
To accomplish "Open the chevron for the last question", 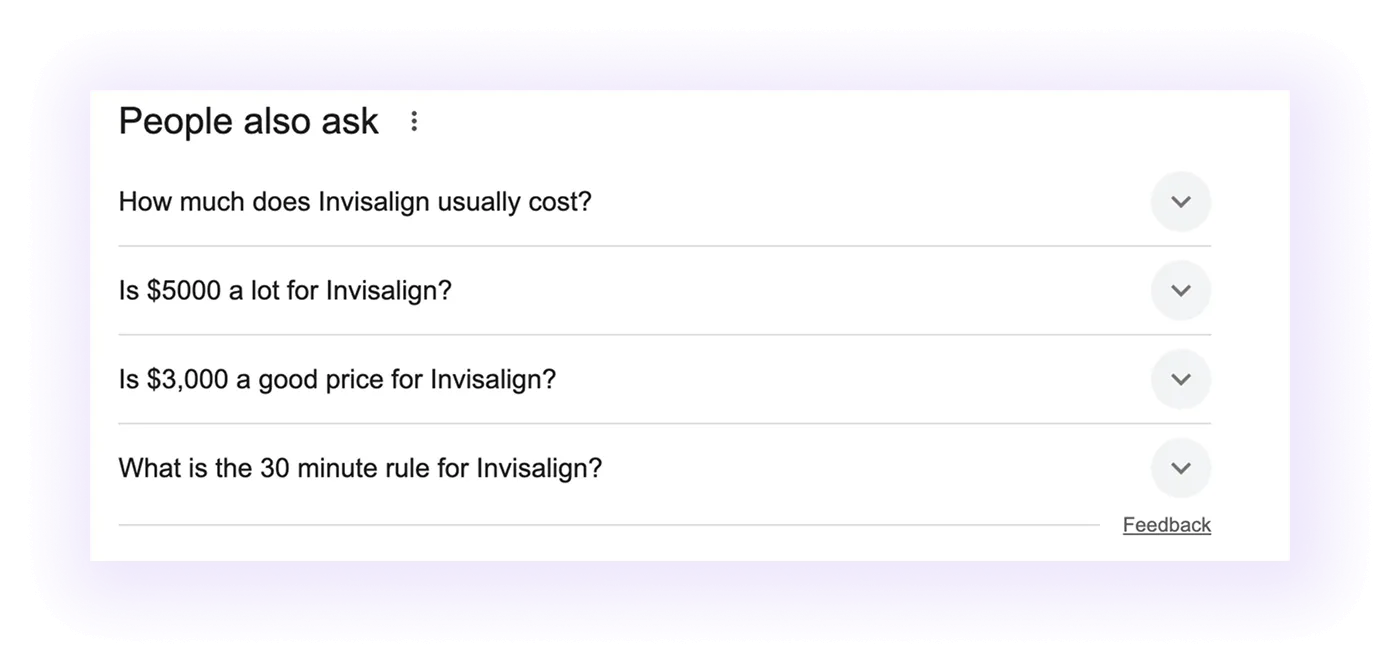I will point(1181,468).
